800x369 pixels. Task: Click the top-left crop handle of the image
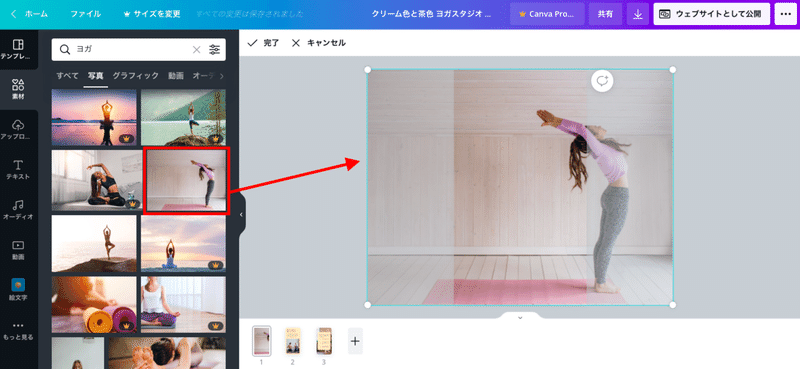pos(367,69)
